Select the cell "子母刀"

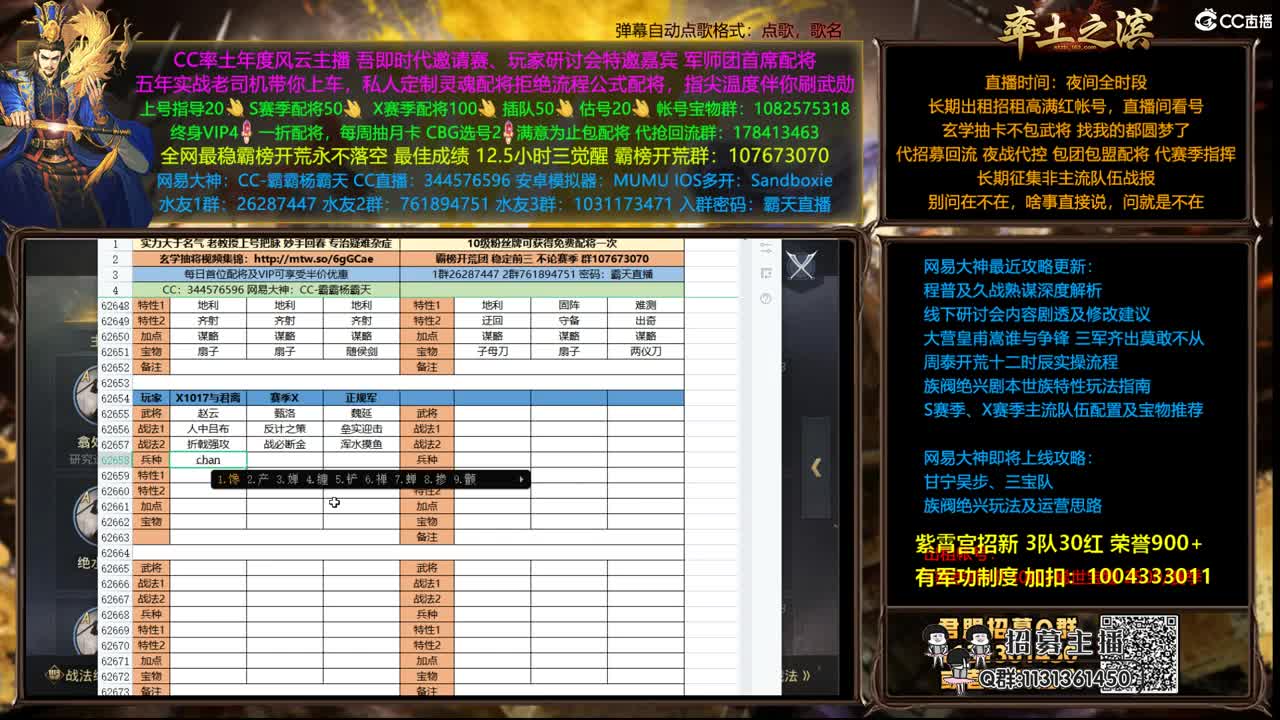[492, 352]
